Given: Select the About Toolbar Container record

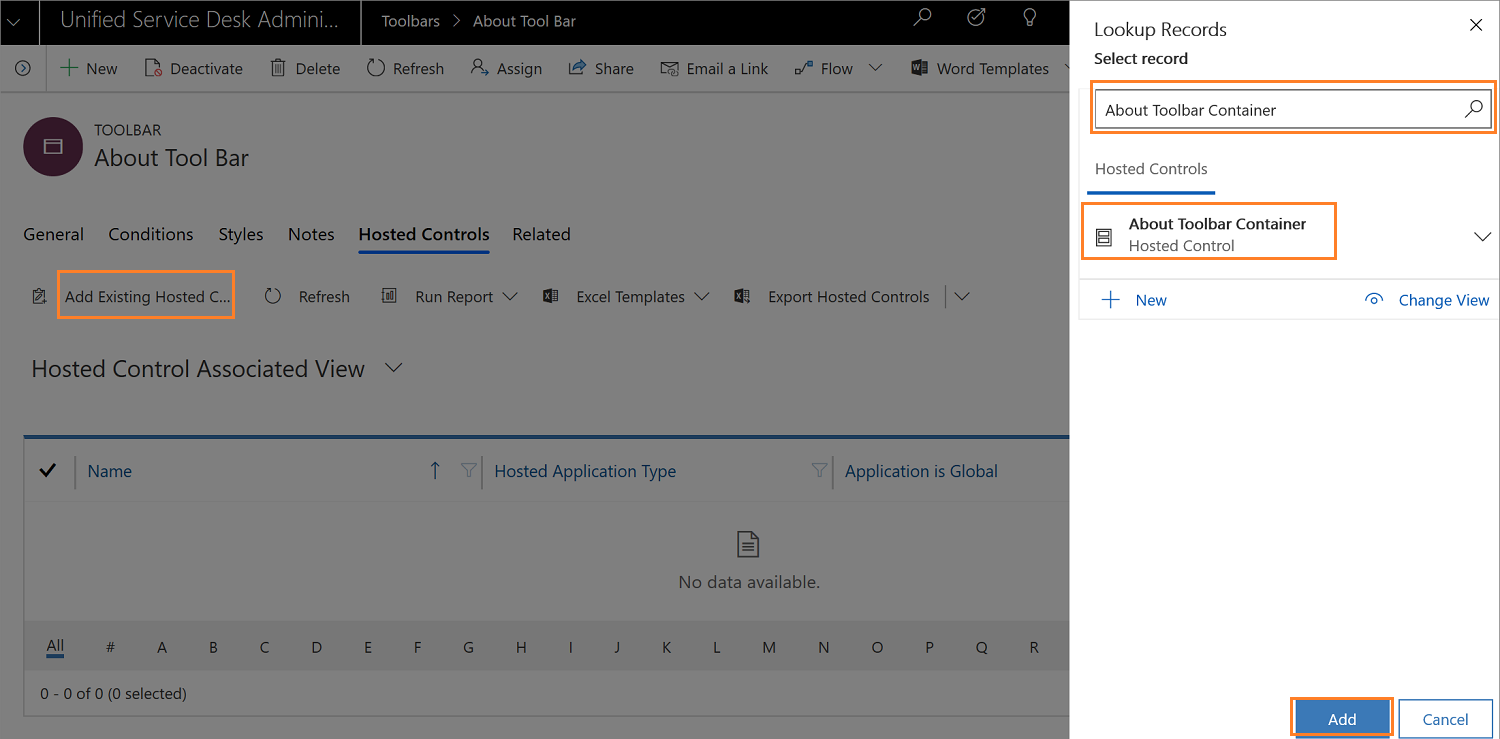Looking at the screenshot, I should click(1209, 234).
